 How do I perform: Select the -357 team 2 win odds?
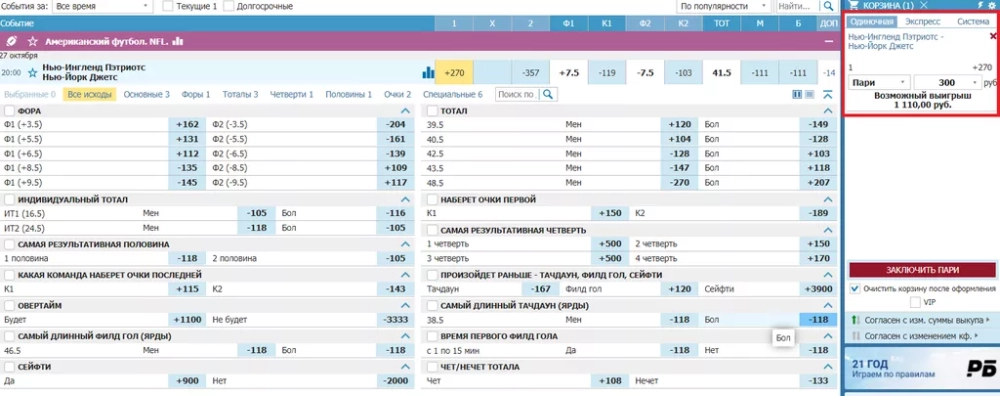pyautogui.click(x=530, y=73)
